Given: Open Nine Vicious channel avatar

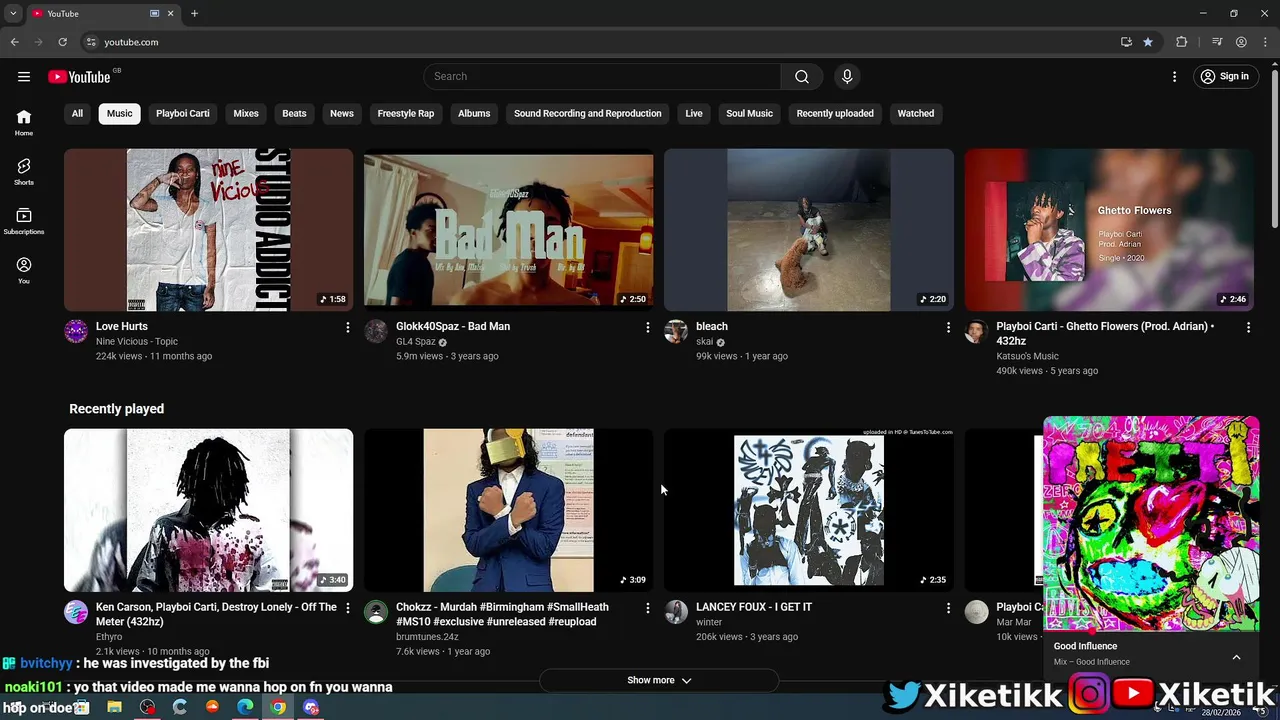Looking at the screenshot, I should pyautogui.click(x=76, y=332).
